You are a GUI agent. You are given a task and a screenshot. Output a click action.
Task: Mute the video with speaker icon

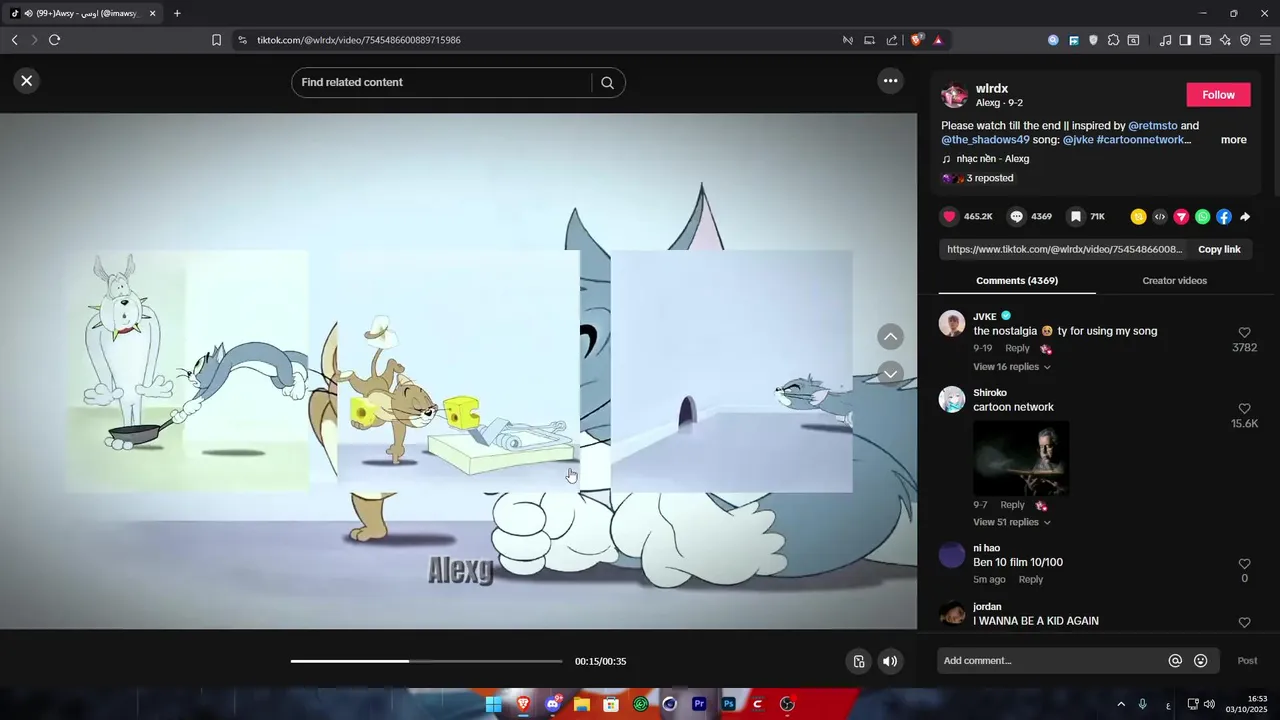890,661
